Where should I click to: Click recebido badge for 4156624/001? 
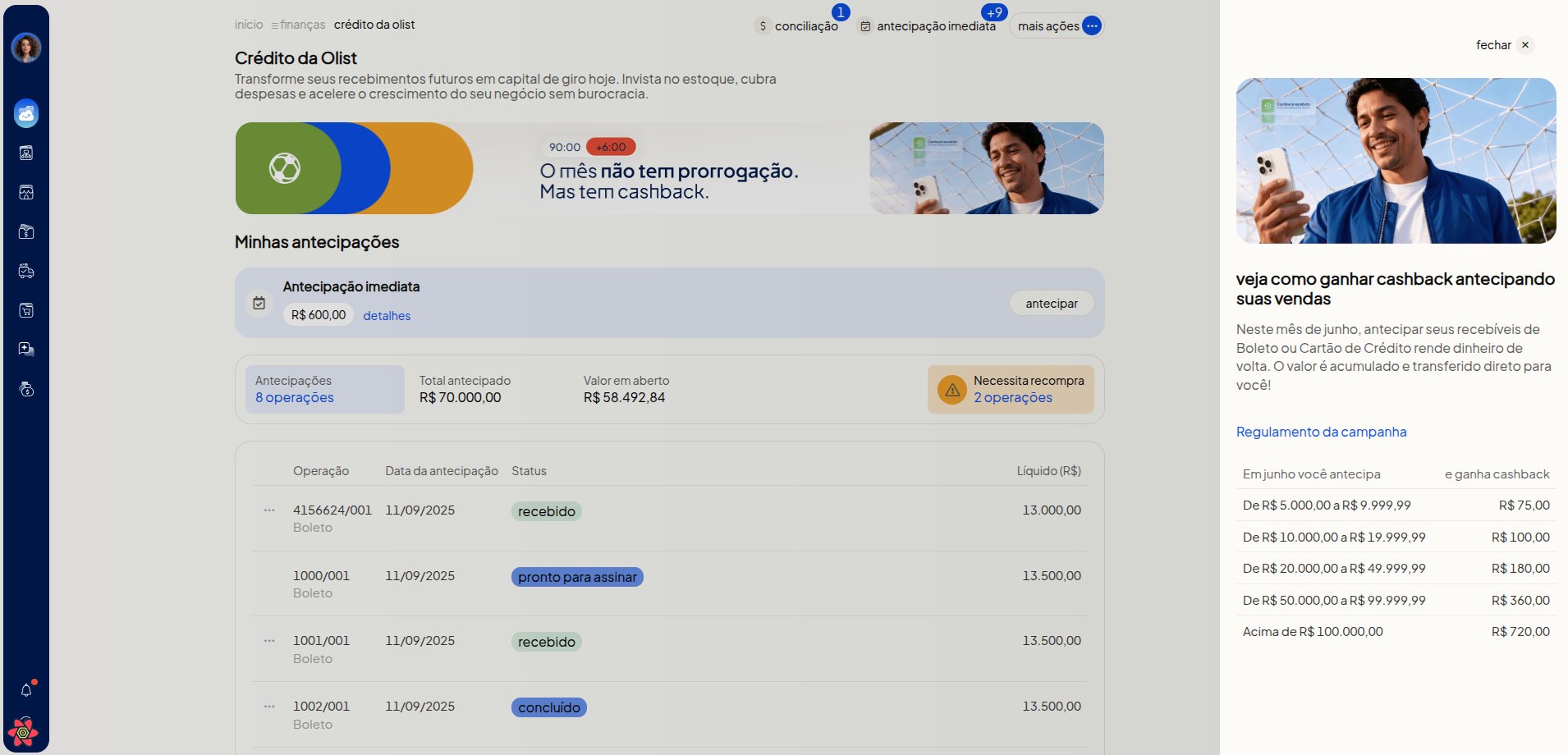pos(547,511)
